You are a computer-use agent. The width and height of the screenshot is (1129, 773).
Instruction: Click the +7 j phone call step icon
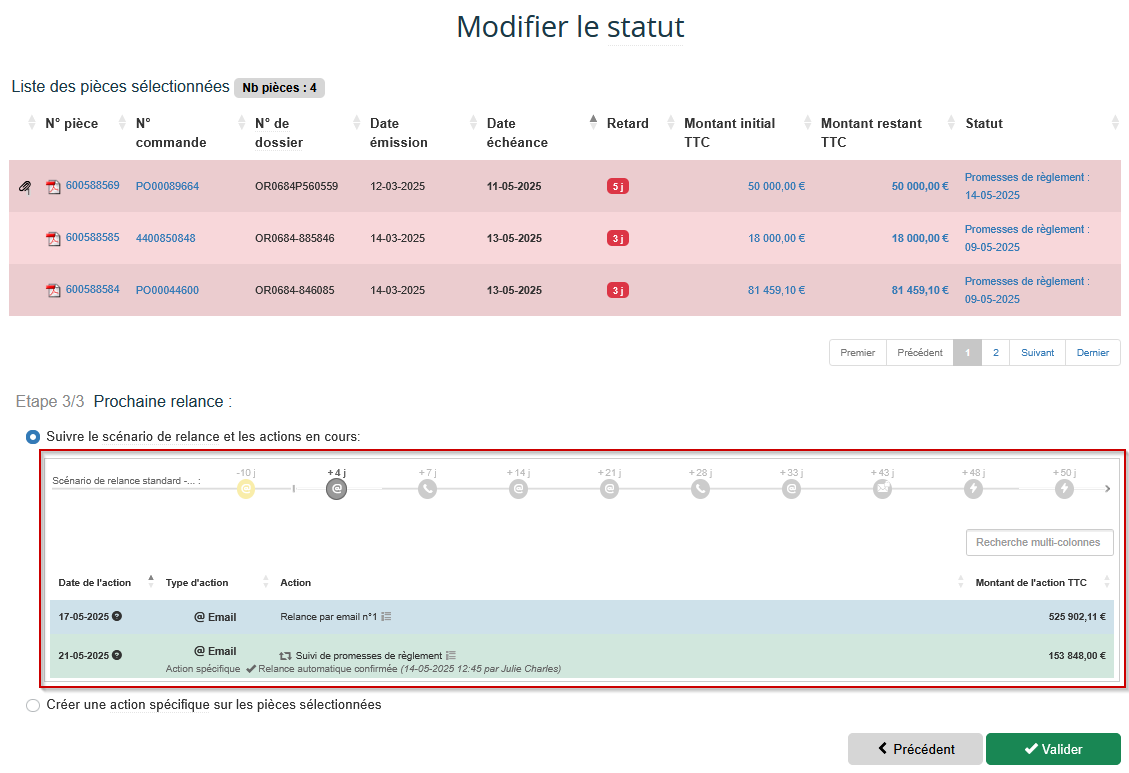coord(428,489)
